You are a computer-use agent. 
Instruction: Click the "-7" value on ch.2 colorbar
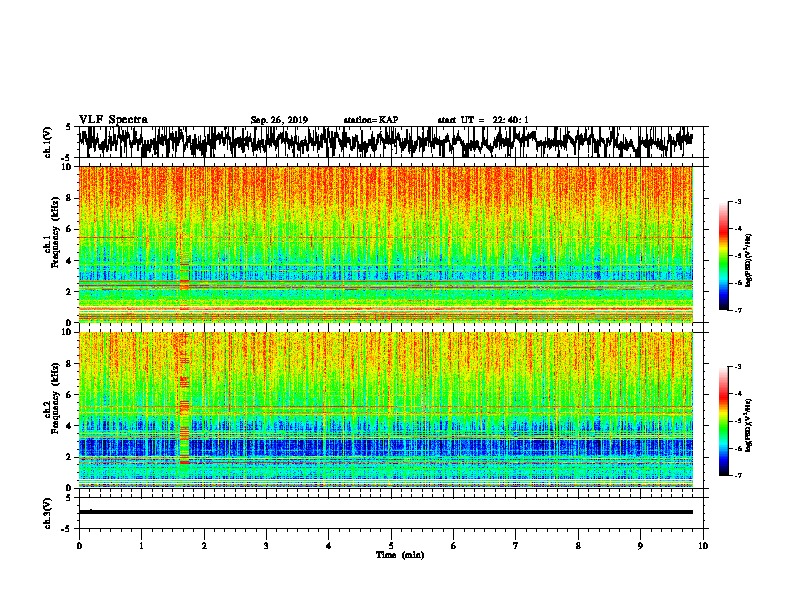[x=738, y=475]
